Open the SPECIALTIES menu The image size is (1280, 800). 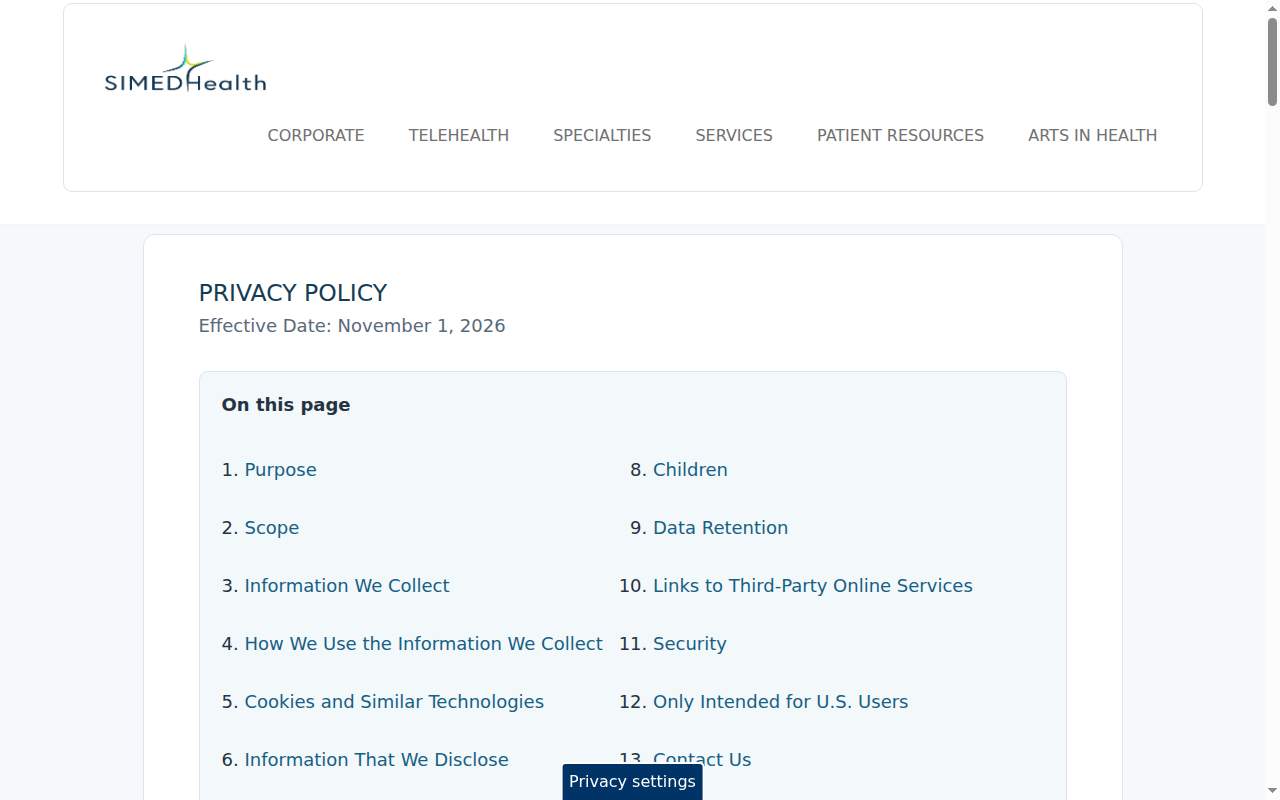(x=602, y=135)
